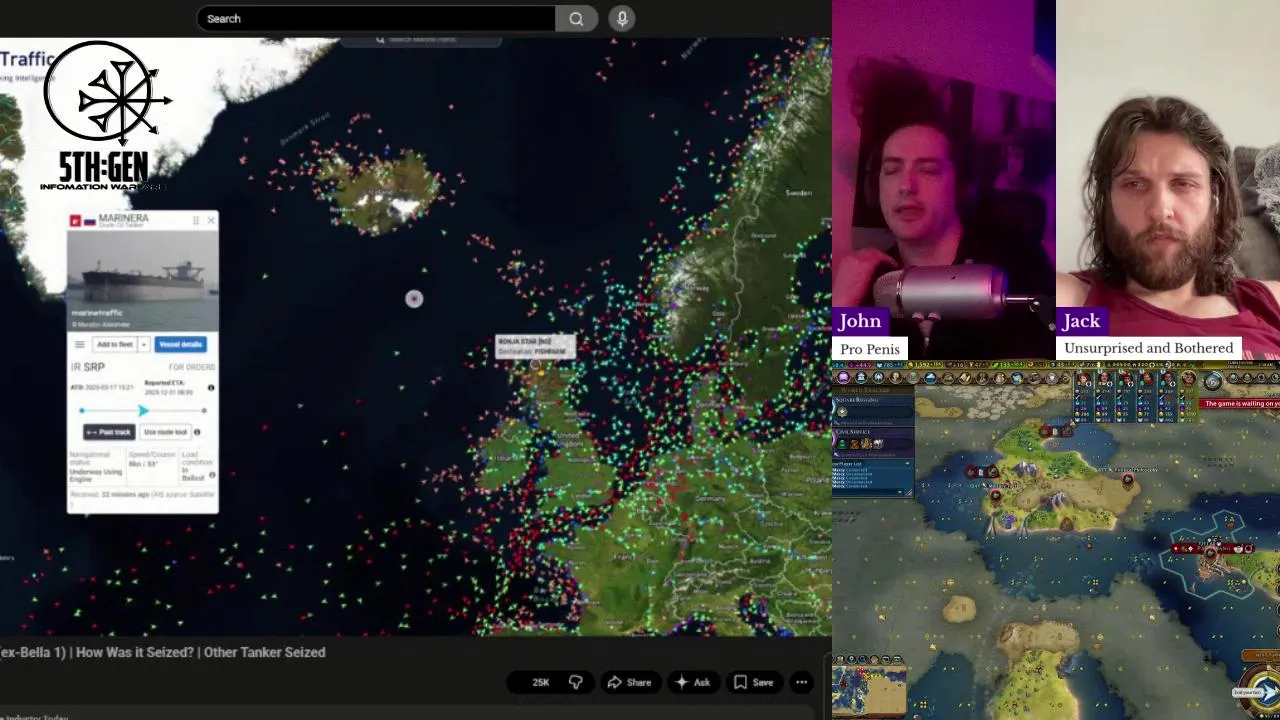
Task: Click the Use route tool button
Action: (x=164, y=432)
